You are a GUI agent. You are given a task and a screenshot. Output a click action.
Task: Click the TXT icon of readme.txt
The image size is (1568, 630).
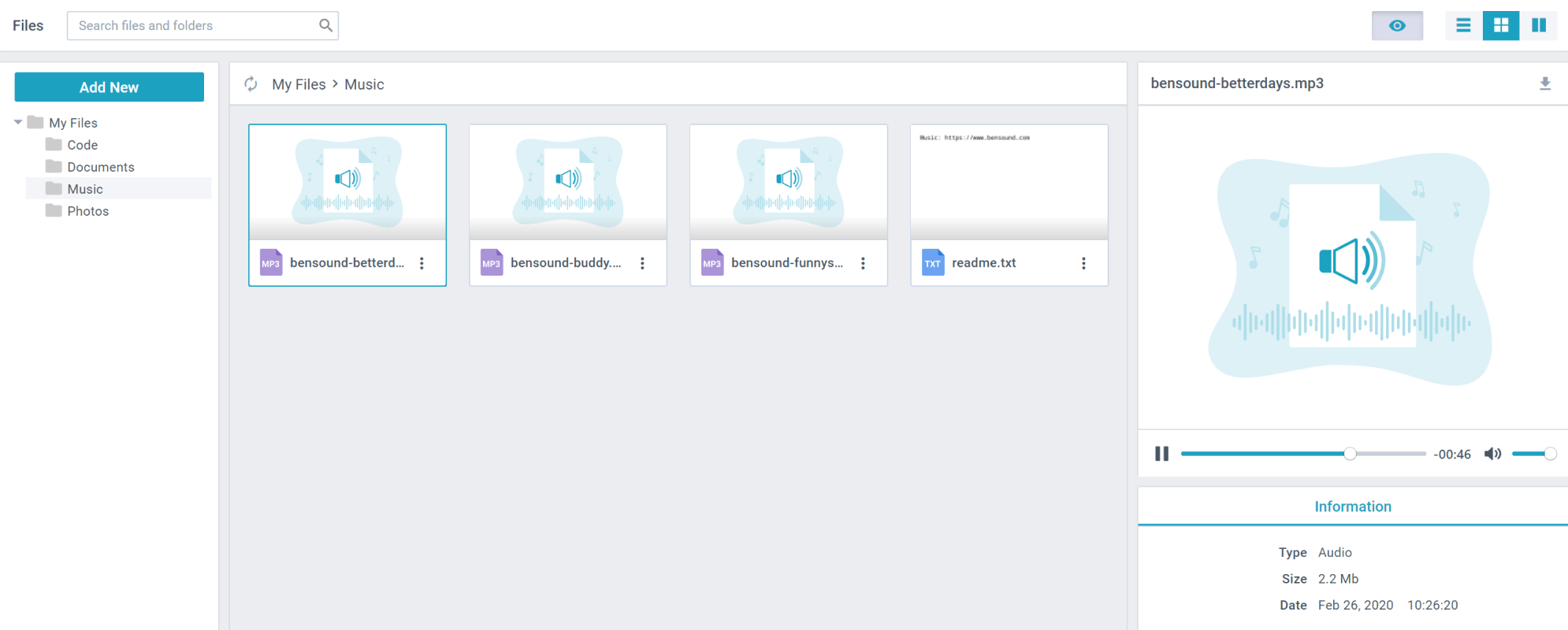pos(933,263)
